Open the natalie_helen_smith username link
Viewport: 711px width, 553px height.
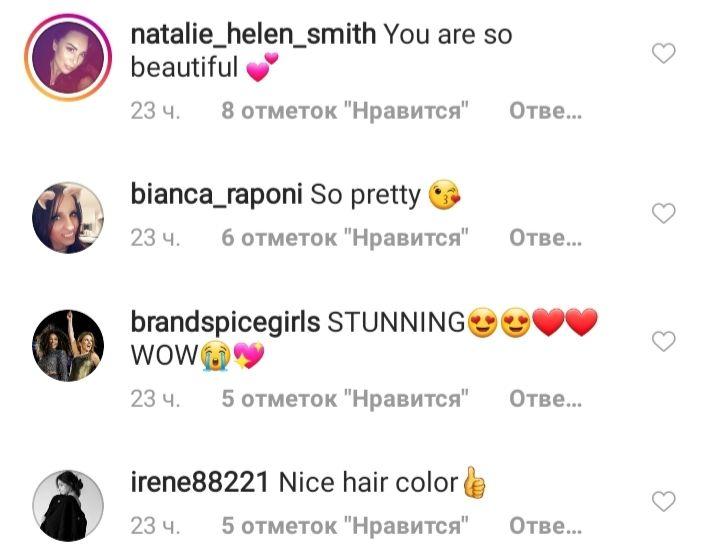point(253,34)
